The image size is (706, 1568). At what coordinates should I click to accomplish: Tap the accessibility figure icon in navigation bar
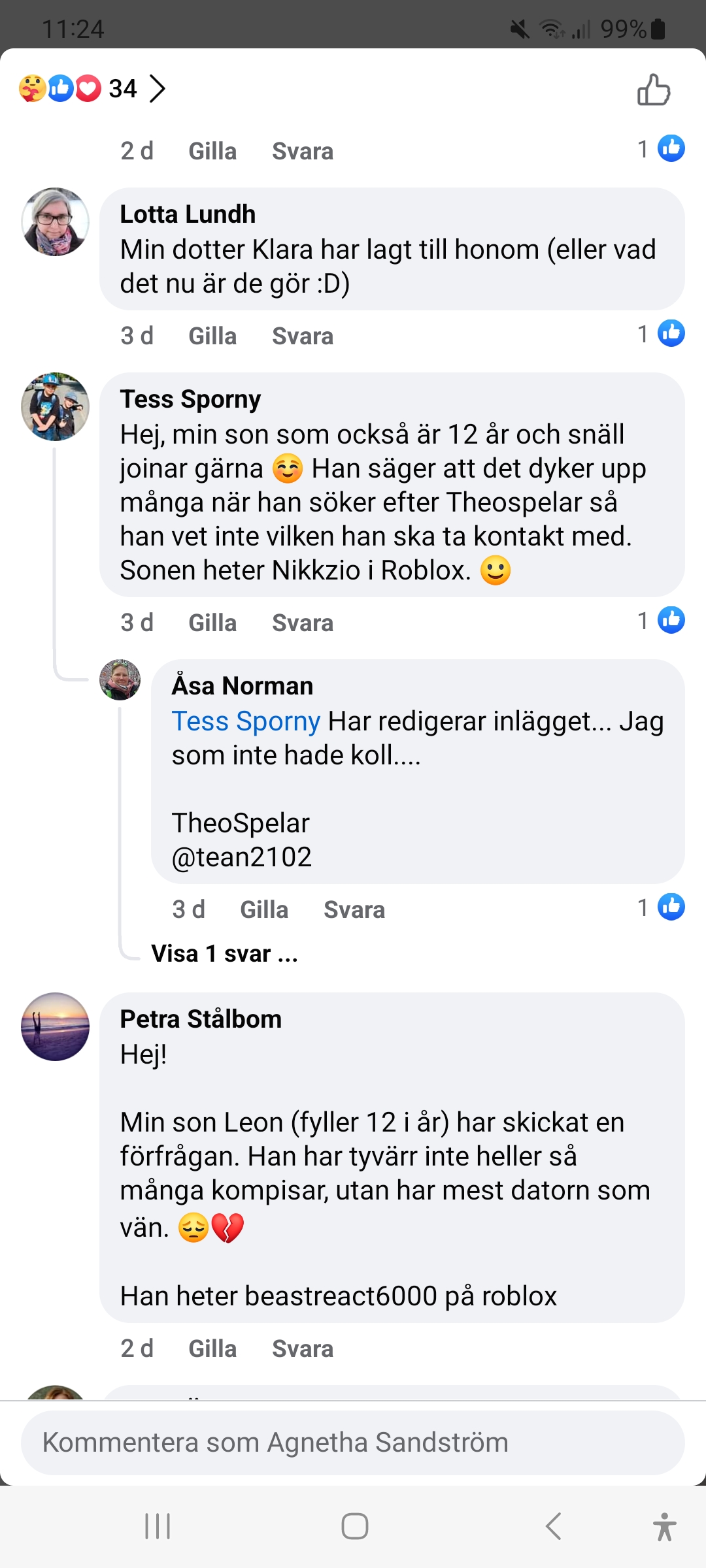[x=664, y=1527]
